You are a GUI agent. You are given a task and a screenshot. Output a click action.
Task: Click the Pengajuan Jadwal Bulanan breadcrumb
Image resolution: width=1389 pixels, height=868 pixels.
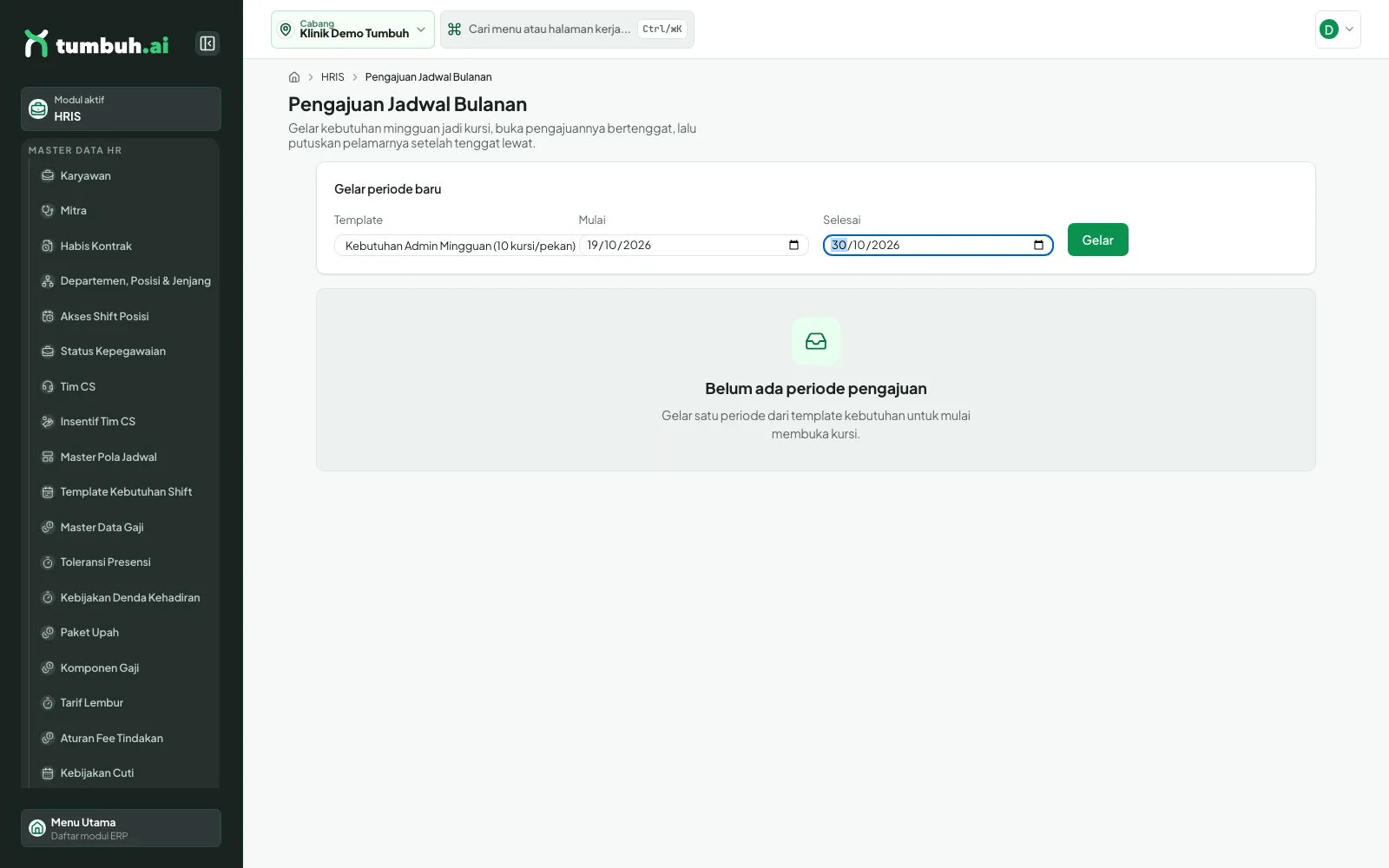pyautogui.click(x=428, y=77)
